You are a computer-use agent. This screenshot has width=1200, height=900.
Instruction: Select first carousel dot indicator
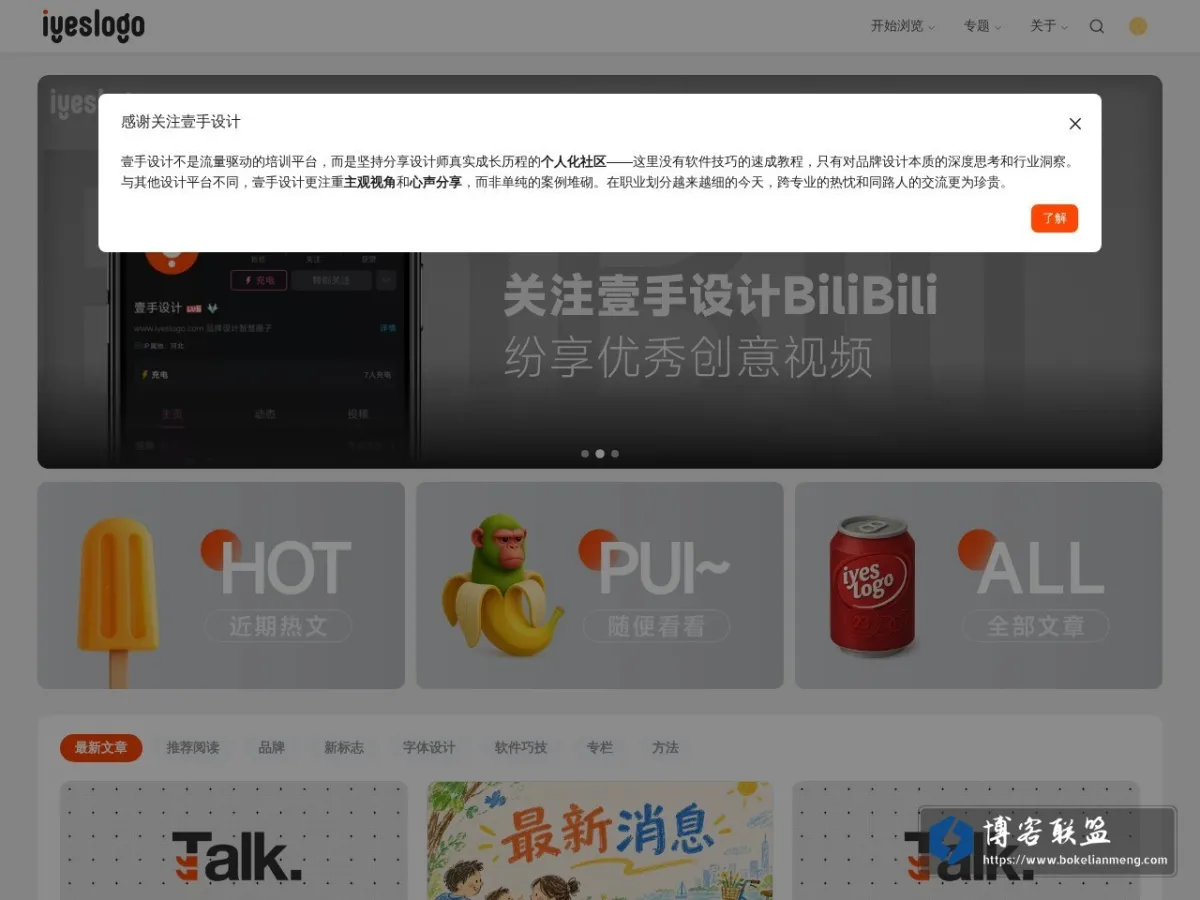pos(585,454)
